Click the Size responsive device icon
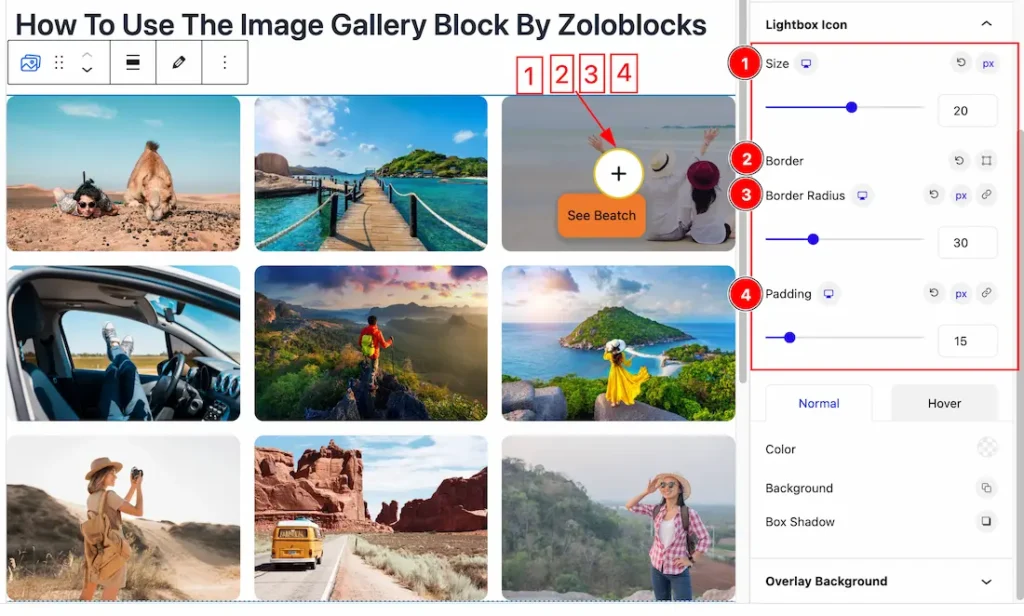 (807, 63)
